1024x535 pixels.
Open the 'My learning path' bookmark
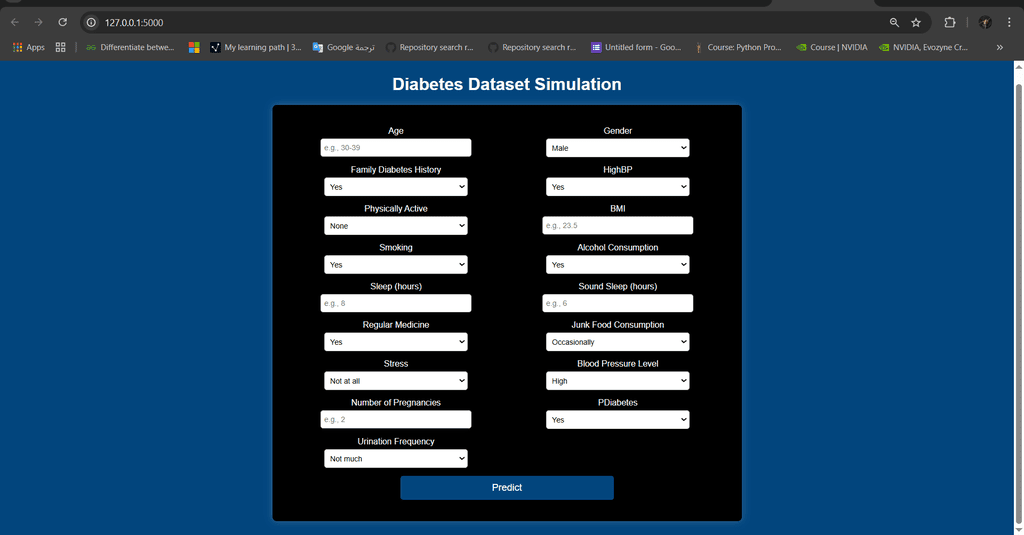(x=255, y=47)
